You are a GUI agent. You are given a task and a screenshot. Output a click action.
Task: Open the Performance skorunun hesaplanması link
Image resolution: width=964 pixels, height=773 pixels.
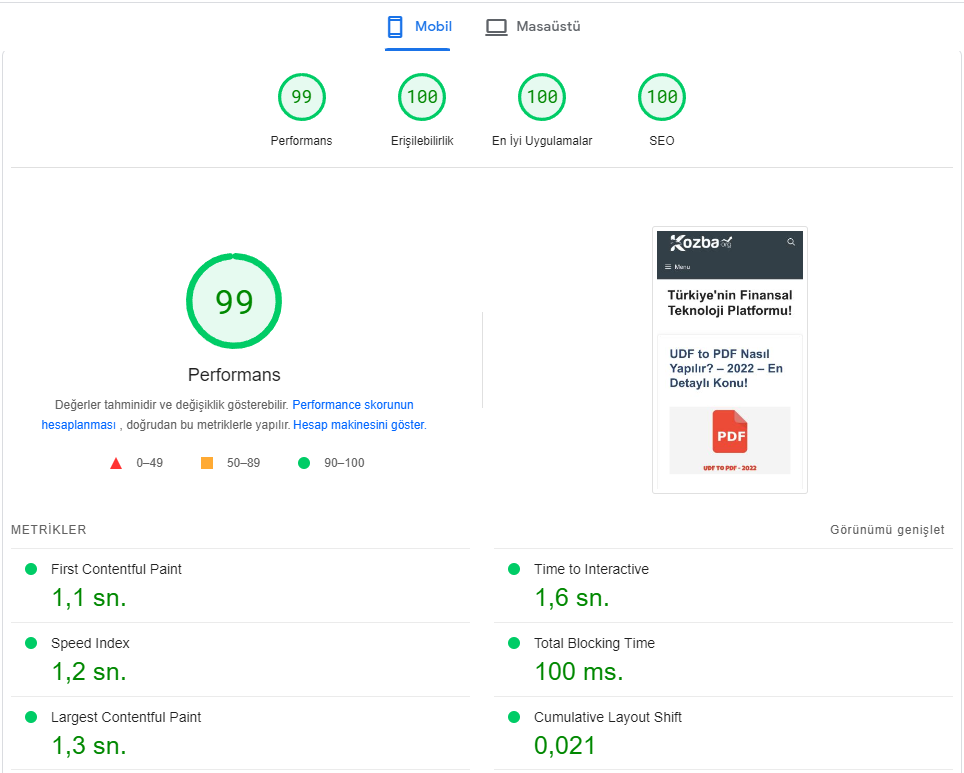353,405
